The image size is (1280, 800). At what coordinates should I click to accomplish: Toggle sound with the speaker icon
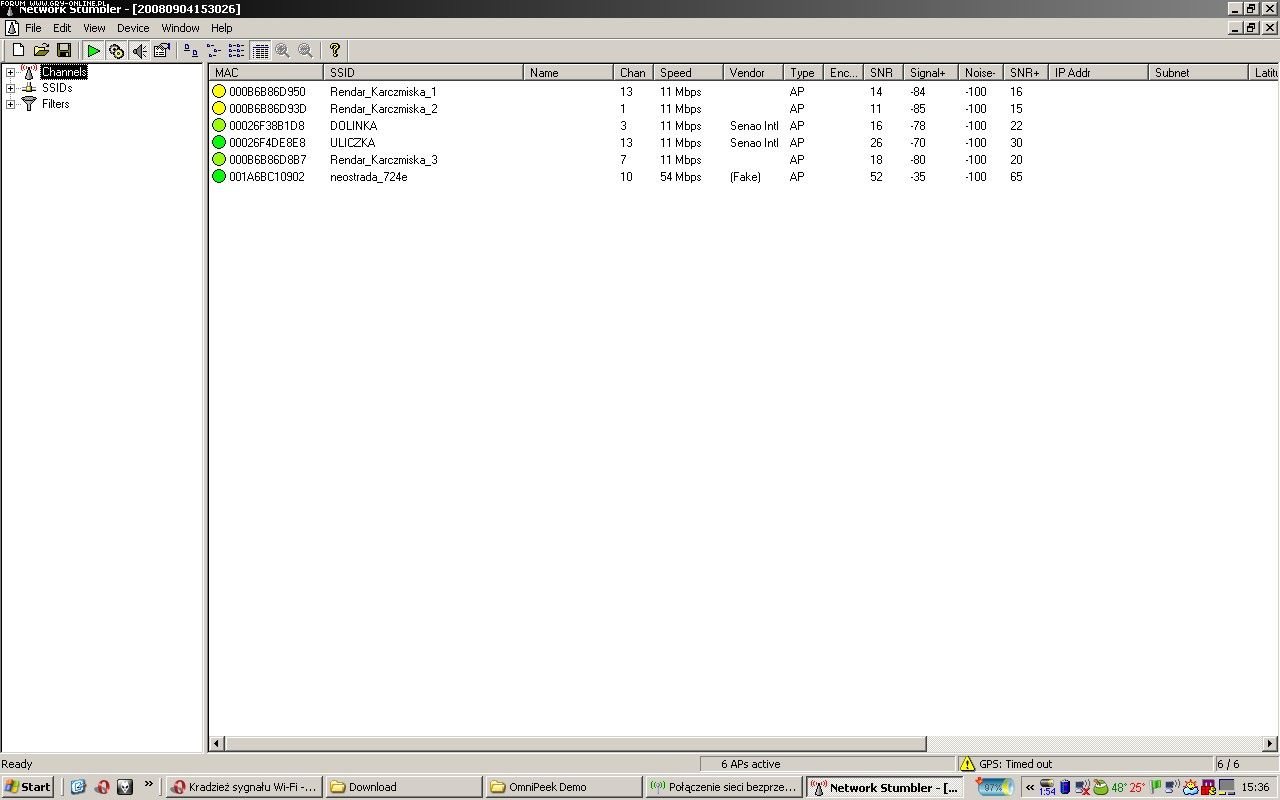(139, 50)
